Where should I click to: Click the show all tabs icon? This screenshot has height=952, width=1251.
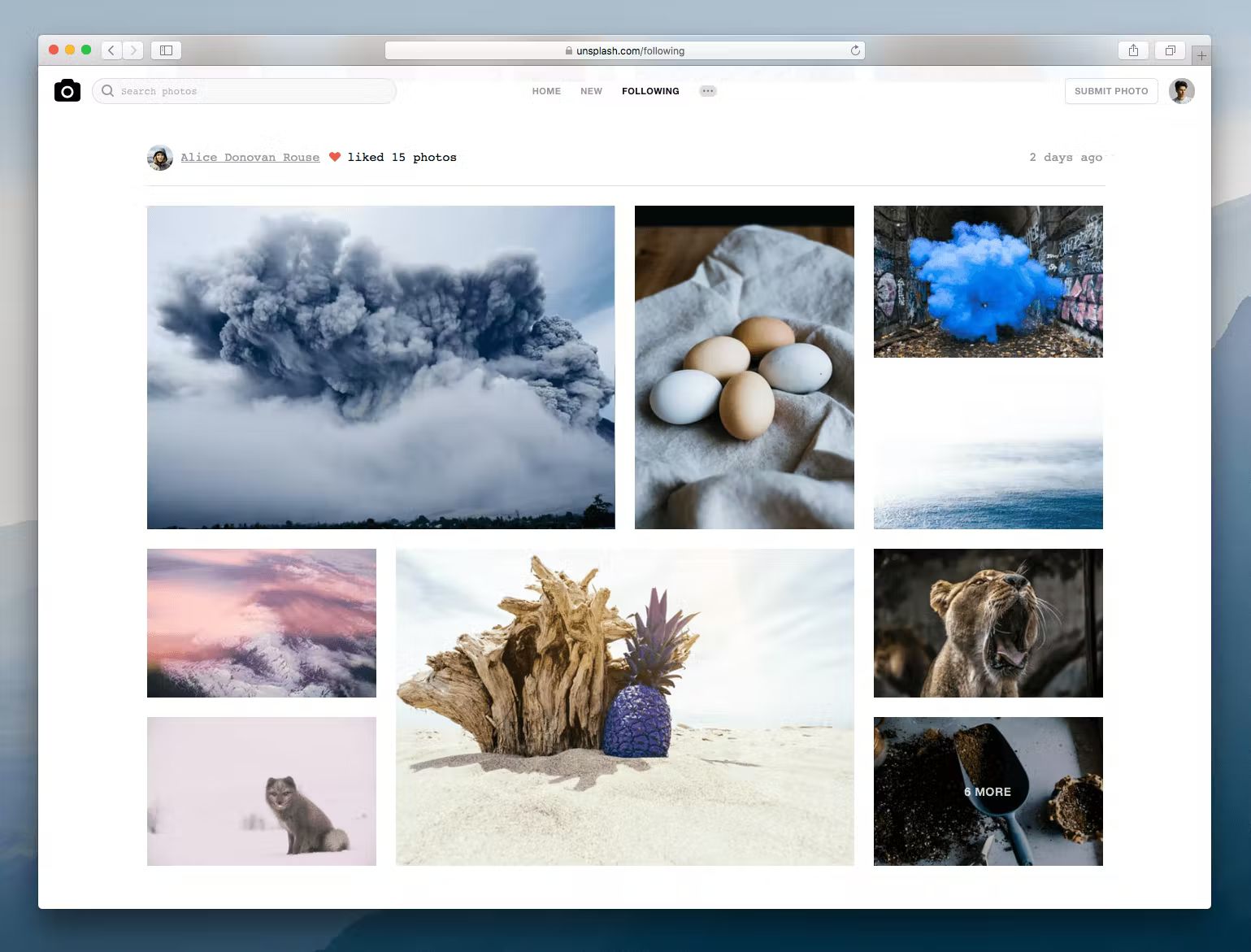tap(1171, 50)
